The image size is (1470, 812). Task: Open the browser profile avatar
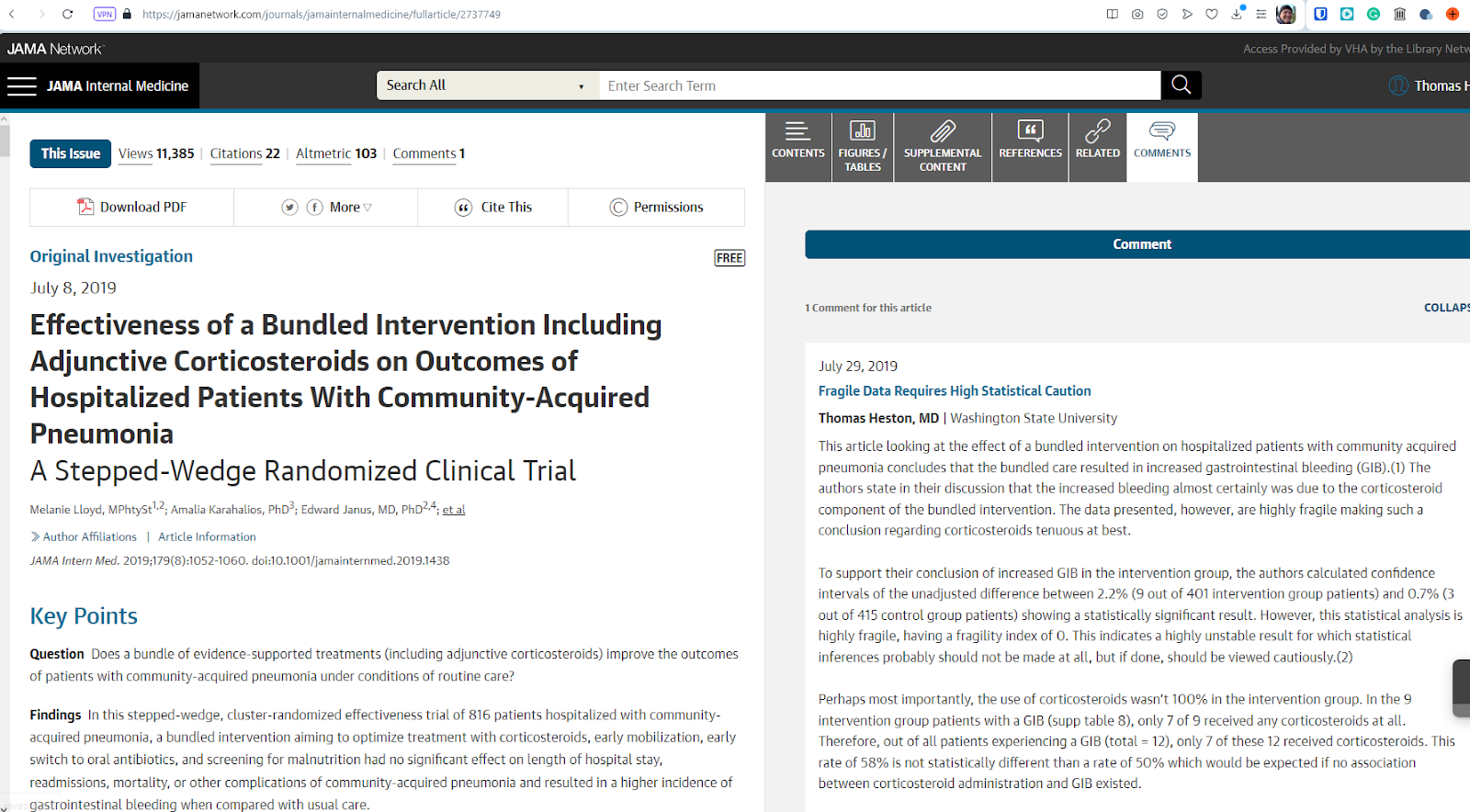point(1286,14)
